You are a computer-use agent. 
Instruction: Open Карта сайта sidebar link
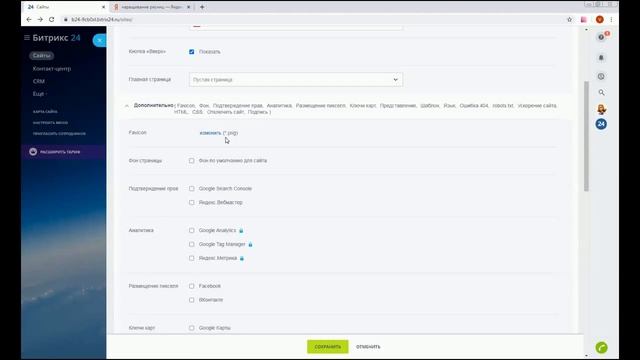tap(45, 111)
